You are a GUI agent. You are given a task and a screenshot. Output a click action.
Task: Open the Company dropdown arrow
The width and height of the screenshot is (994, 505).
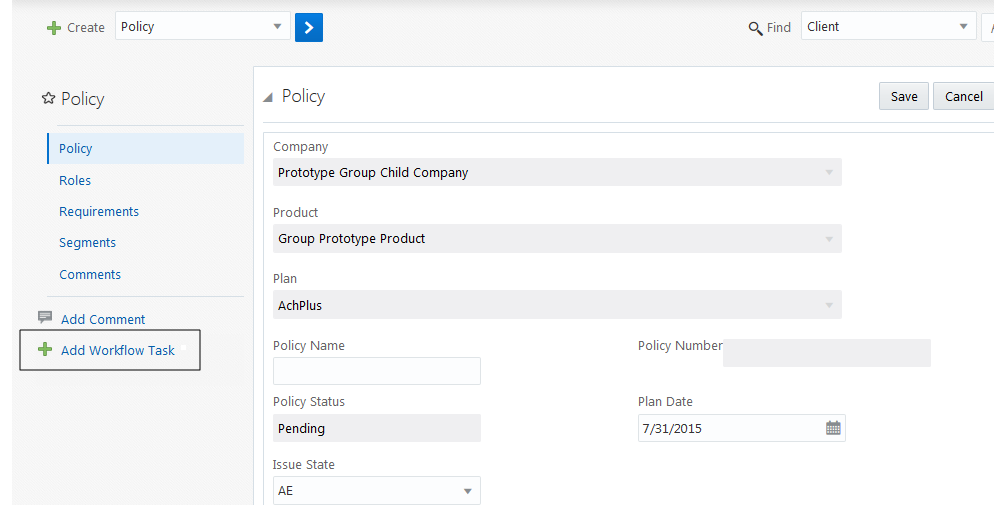[828, 173]
